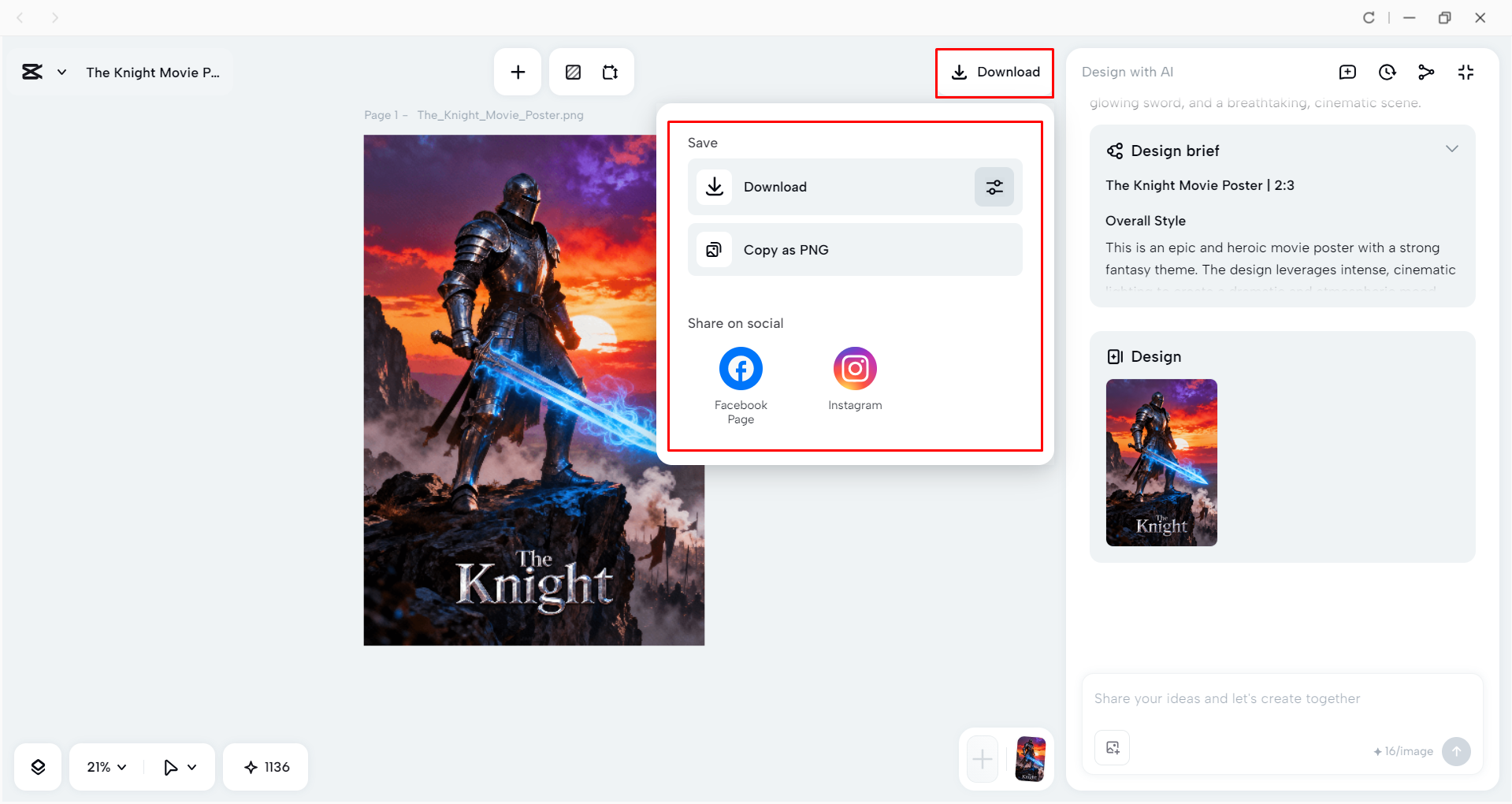The width and height of the screenshot is (1512, 804).
Task: Open the dropdown arrow beside the CapCut logo
Action: (x=61, y=73)
